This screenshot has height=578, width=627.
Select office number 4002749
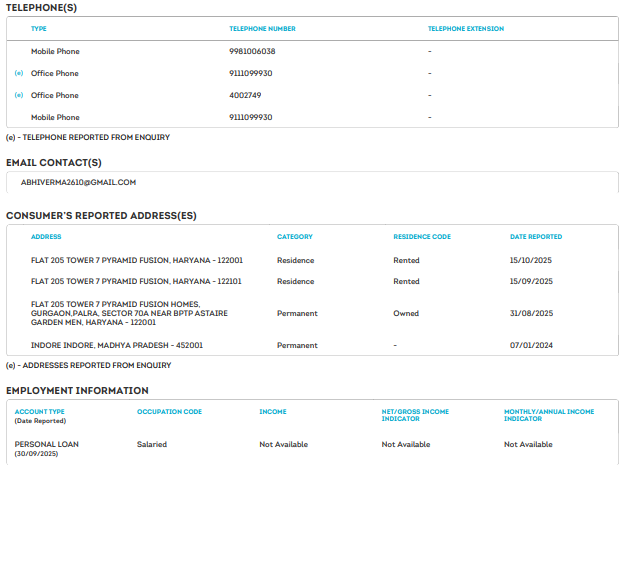[x=245, y=95]
